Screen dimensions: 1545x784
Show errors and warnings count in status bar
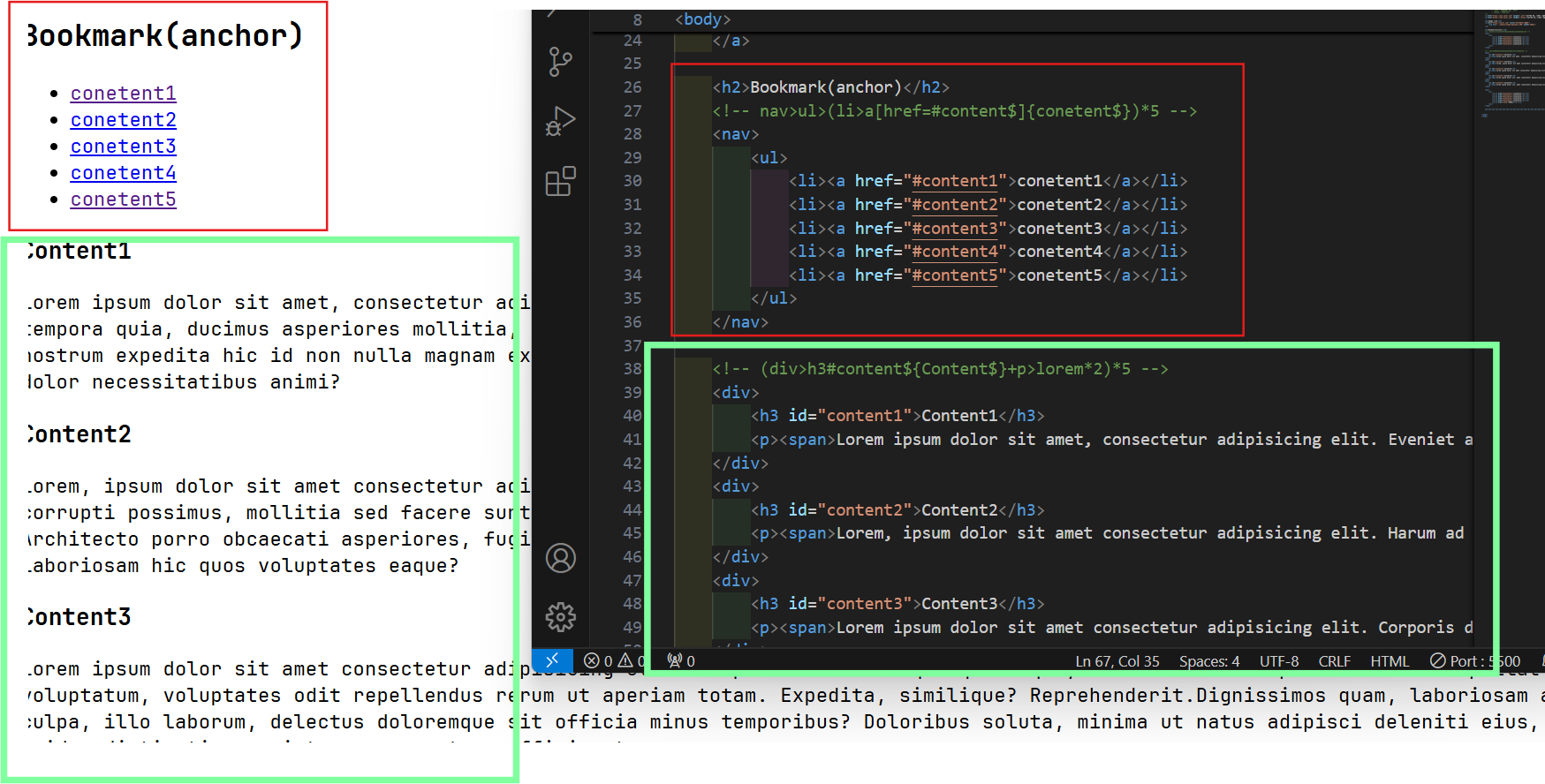(x=615, y=660)
